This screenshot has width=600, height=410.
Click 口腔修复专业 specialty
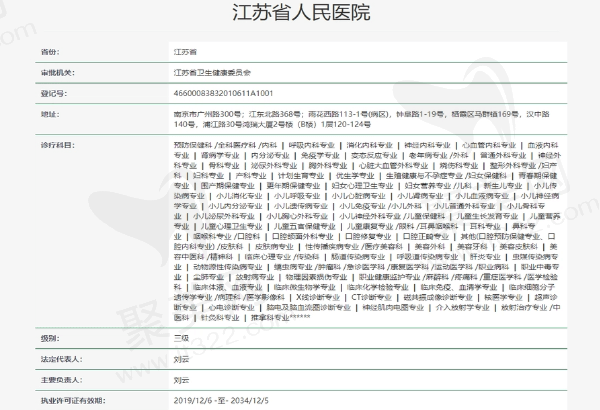coord(368,237)
